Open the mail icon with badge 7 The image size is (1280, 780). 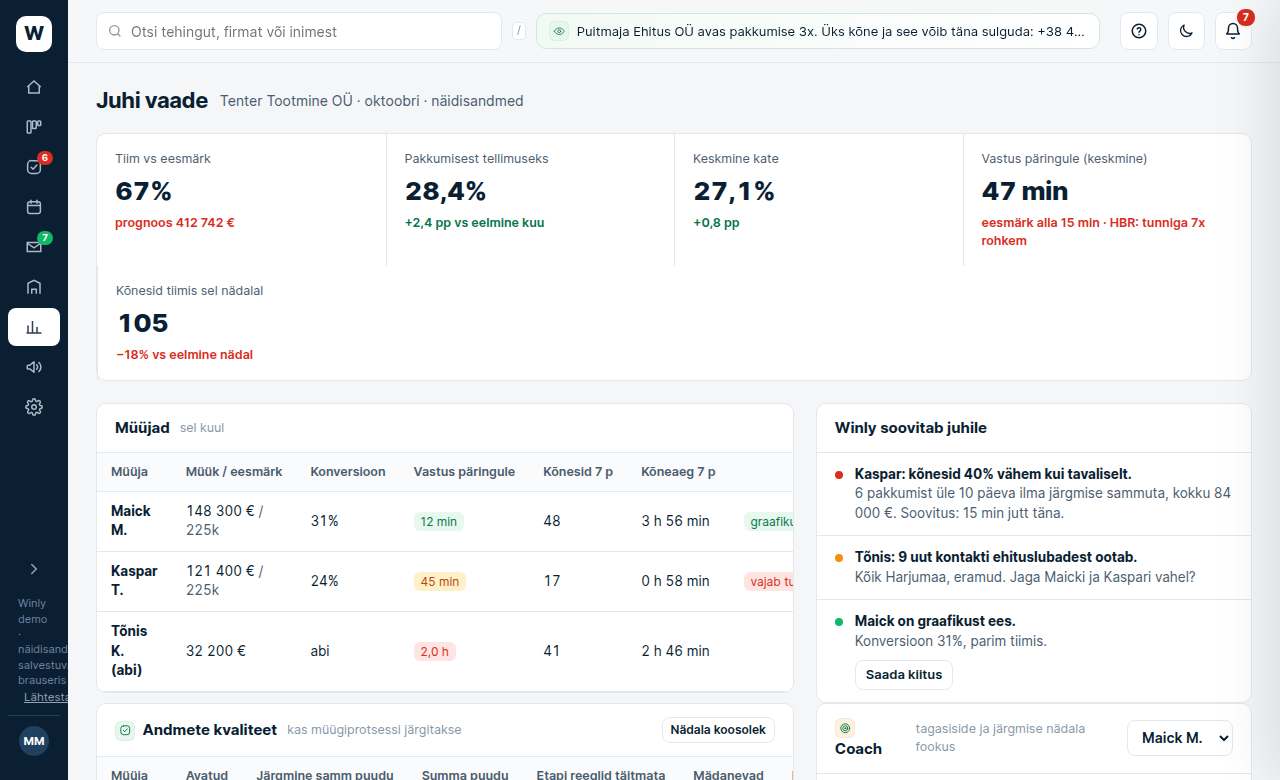tap(34, 247)
